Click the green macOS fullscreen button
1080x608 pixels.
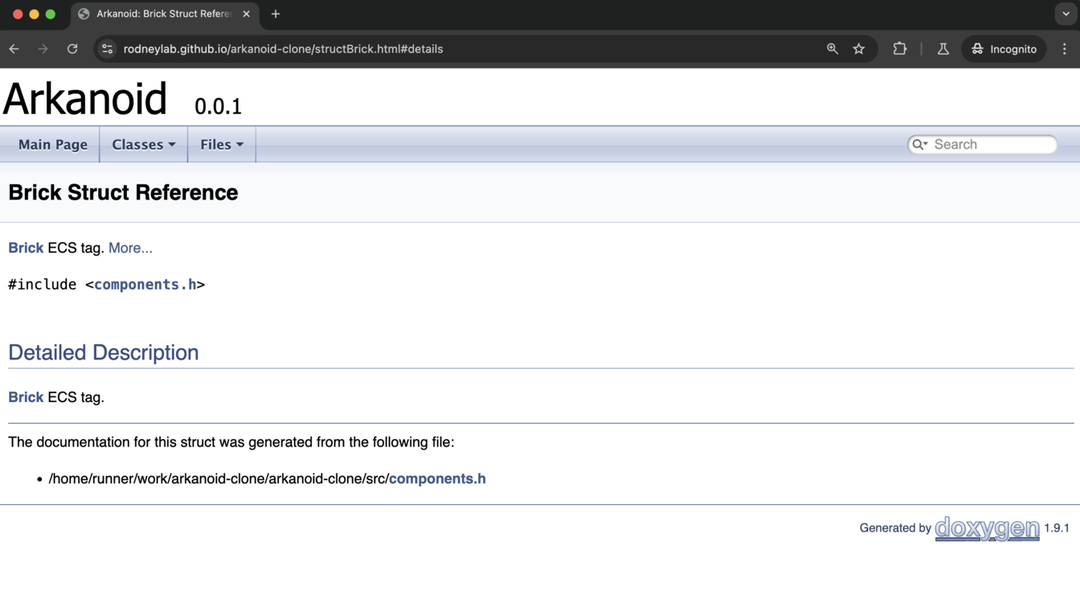click(50, 14)
